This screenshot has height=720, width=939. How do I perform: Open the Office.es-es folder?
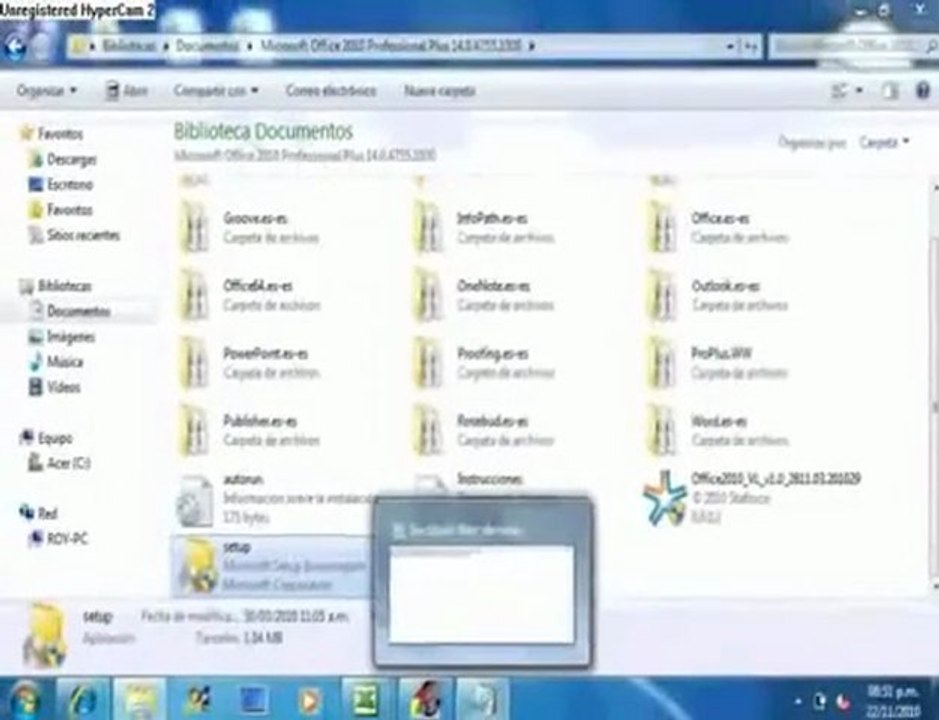(717, 228)
